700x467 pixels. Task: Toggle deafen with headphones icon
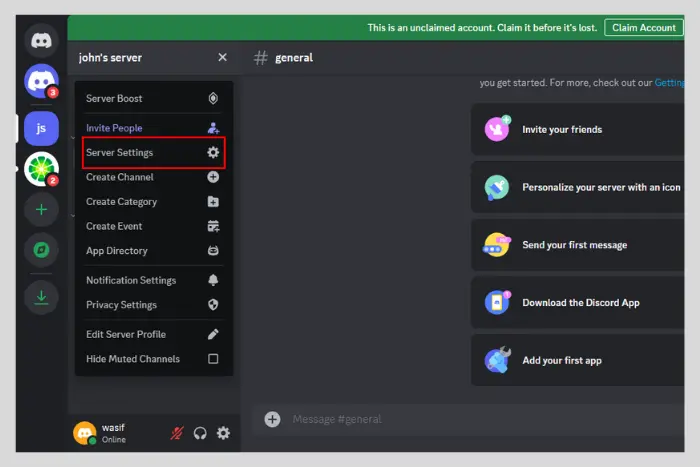pos(200,433)
